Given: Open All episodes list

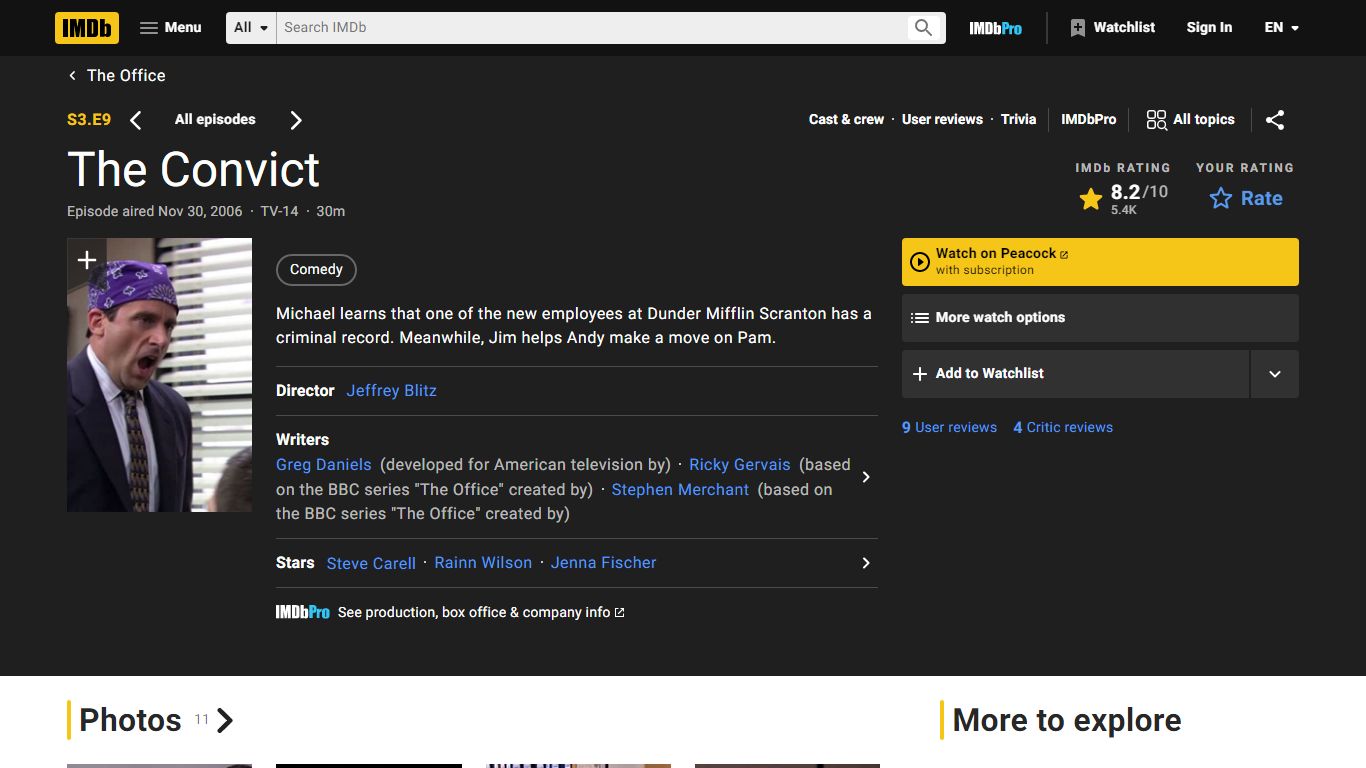Looking at the screenshot, I should [x=215, y=119].
